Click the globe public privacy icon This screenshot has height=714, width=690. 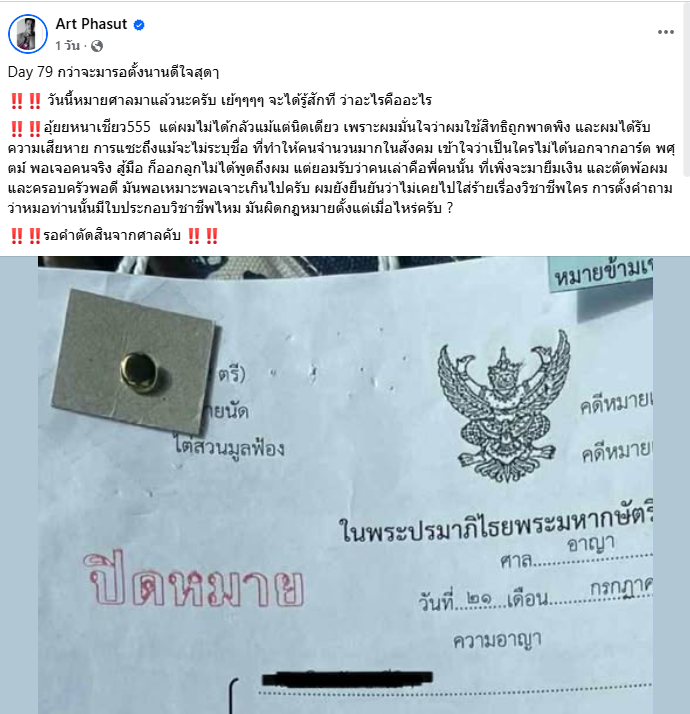click(97, 46)
